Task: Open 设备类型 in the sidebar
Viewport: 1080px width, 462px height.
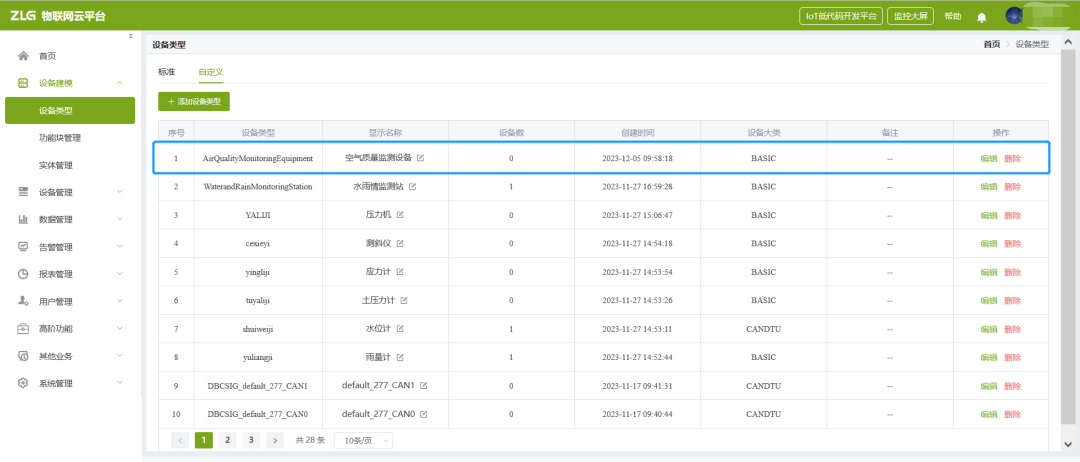Action: coord(70,110)
